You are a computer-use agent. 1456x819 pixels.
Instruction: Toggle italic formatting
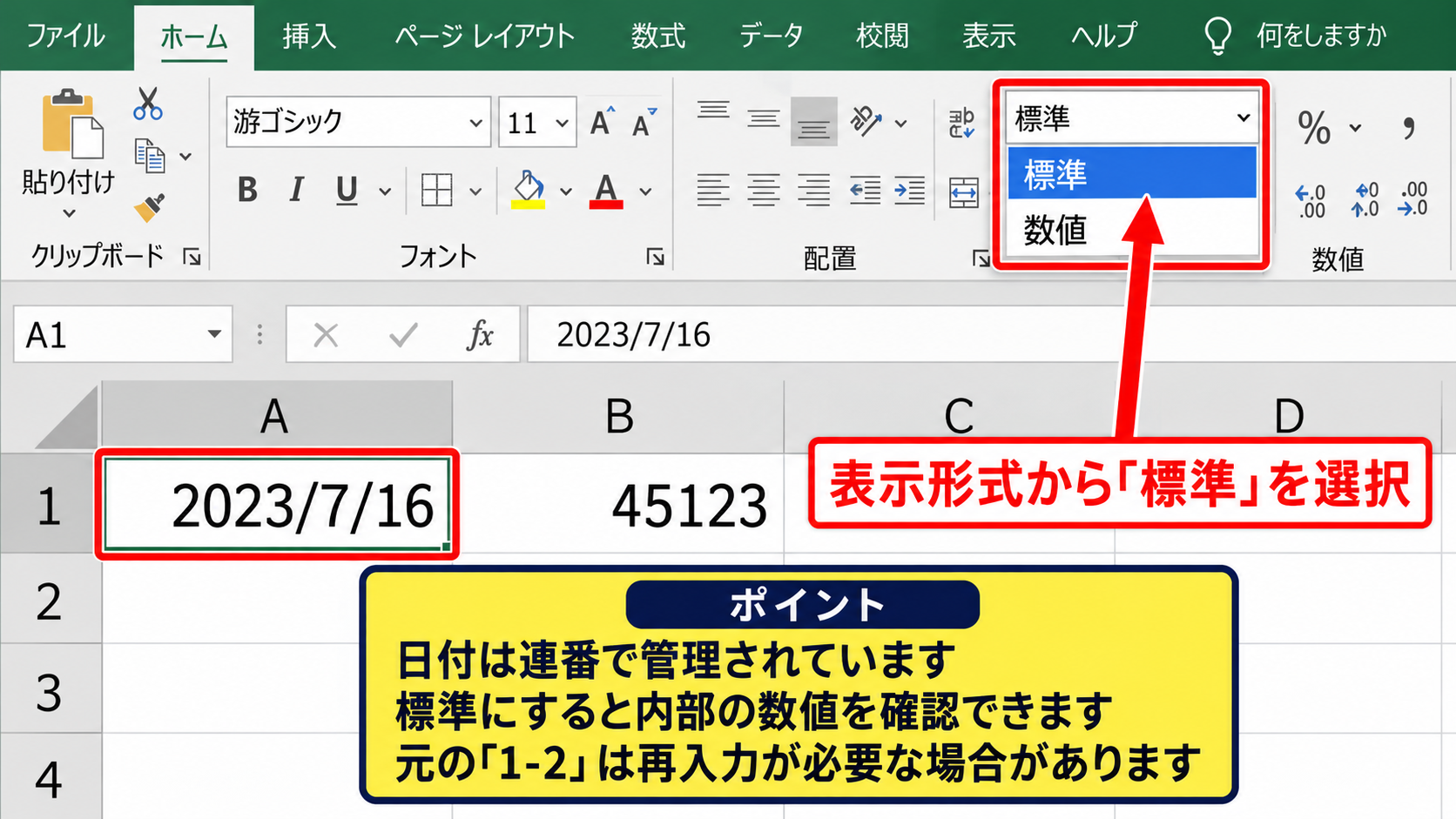point(297,190)
